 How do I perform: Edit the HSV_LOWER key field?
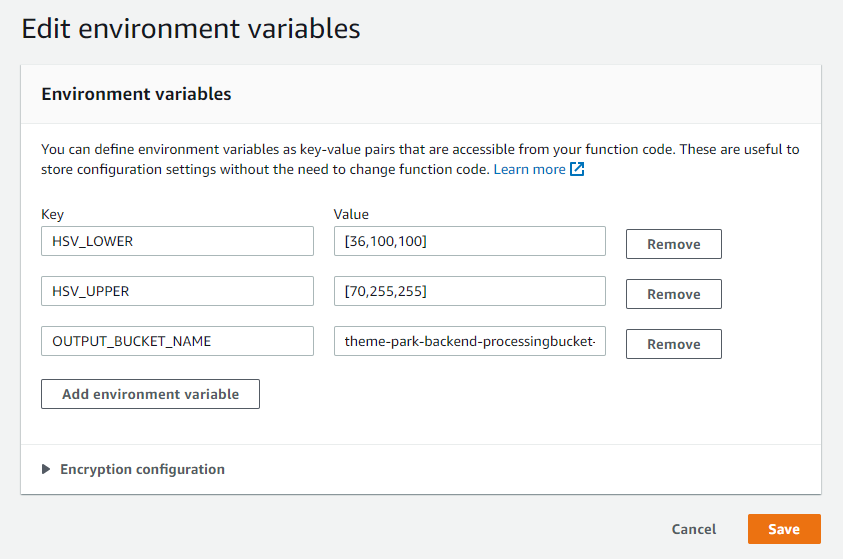point(177,241)
